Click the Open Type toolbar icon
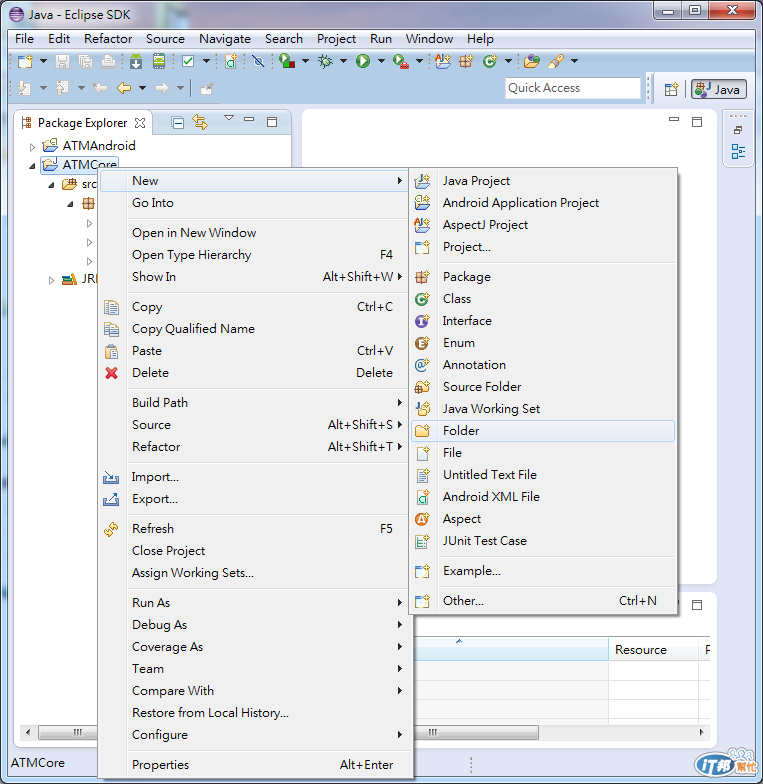The width and height of the screenshot is (763, 784). pyautogui.click(x=531, y=61)
